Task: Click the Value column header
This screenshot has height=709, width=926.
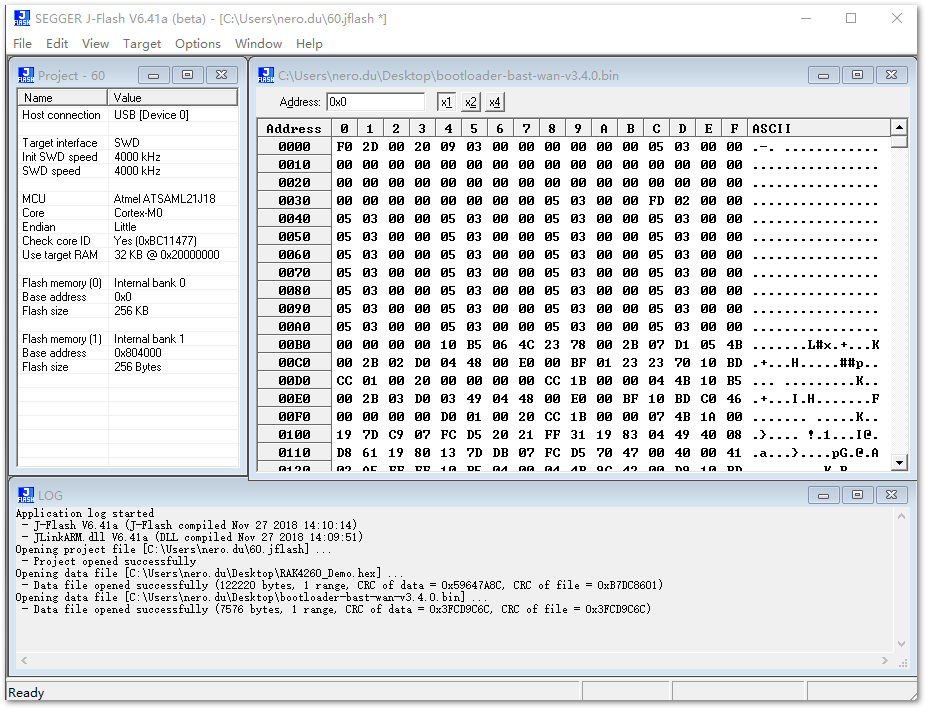Action: click(172, 97)
